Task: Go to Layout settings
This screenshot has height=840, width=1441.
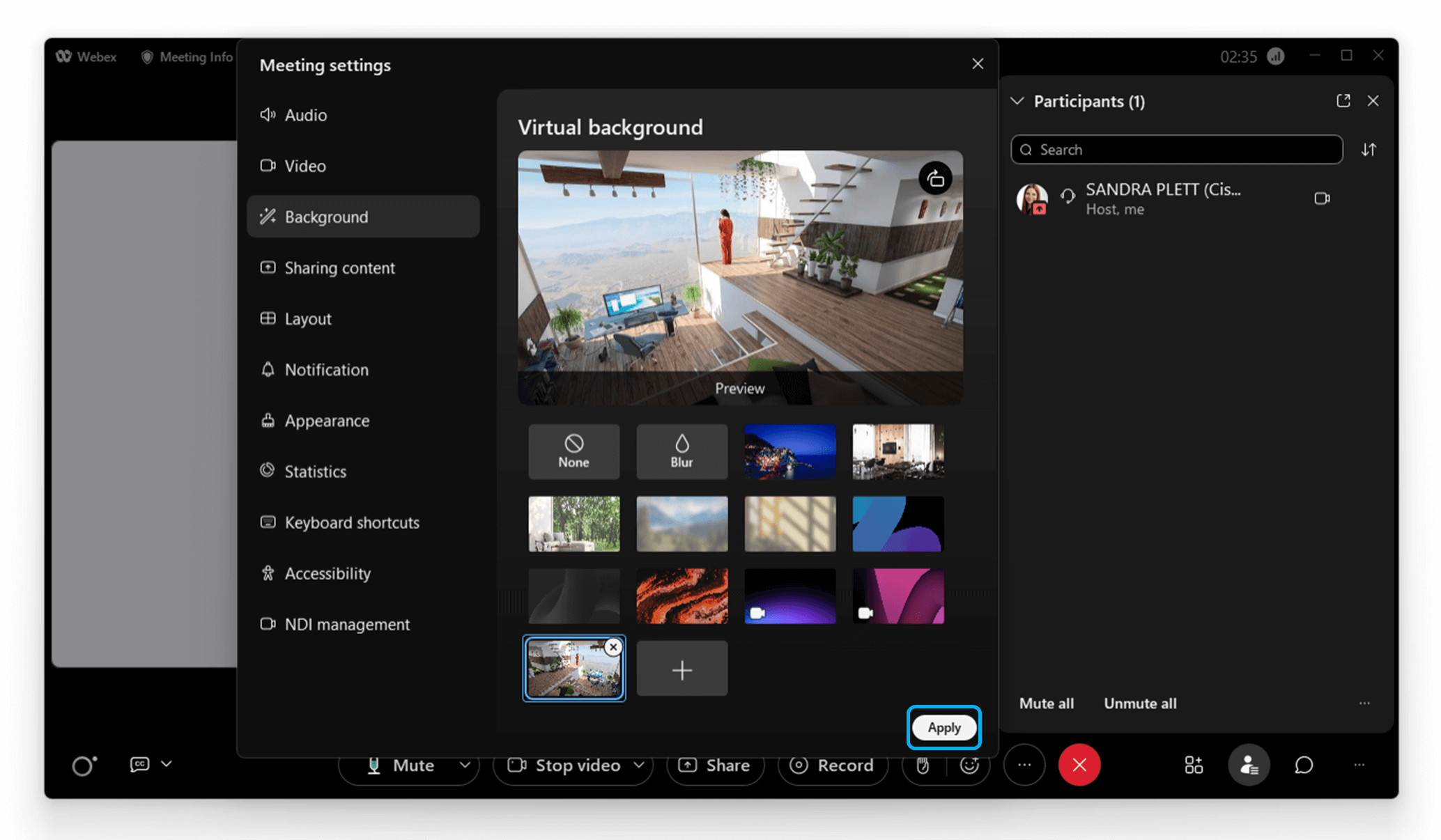Action: [x=363, y=318]
